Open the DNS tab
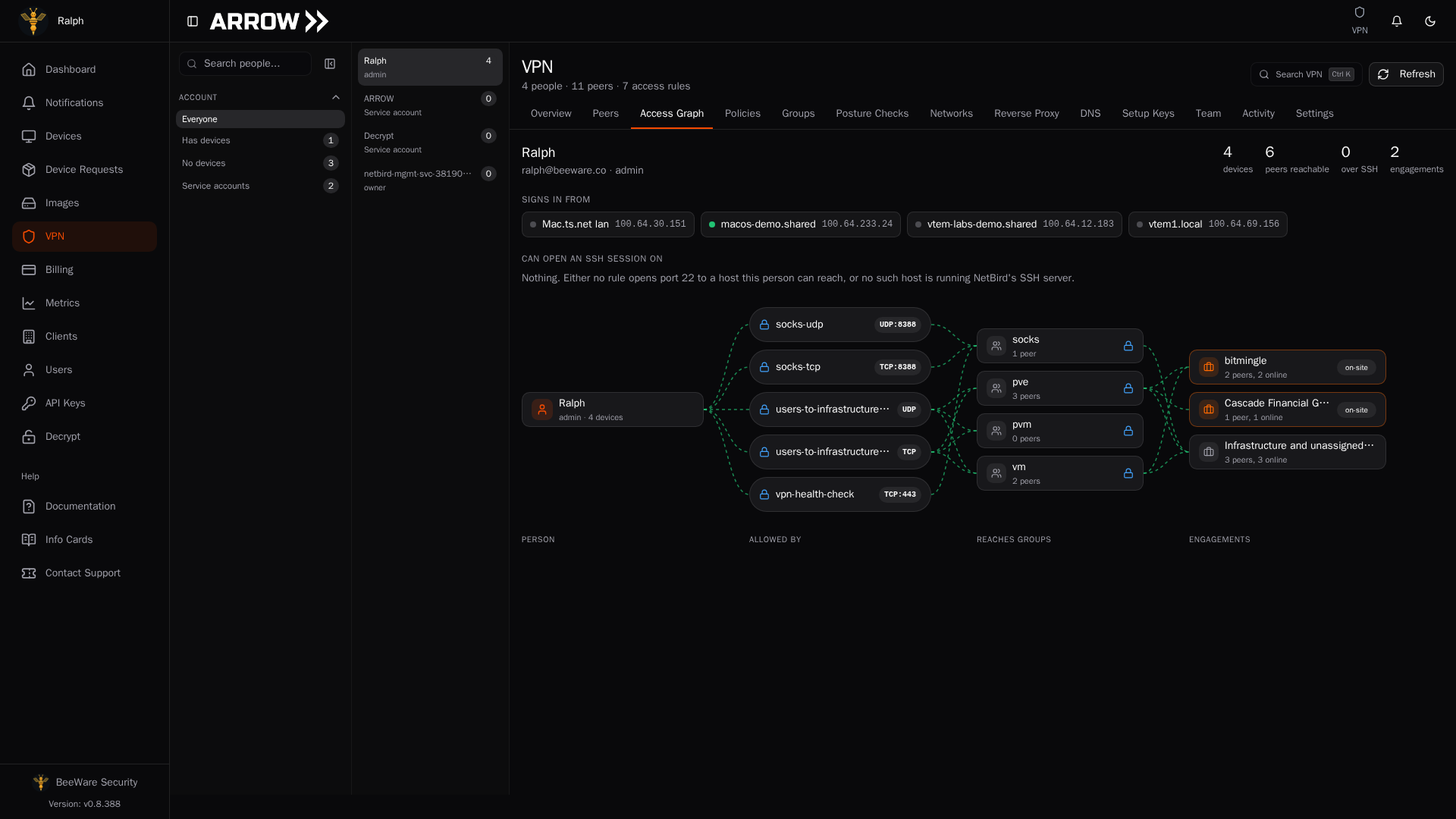 (x=1090, y=114)
